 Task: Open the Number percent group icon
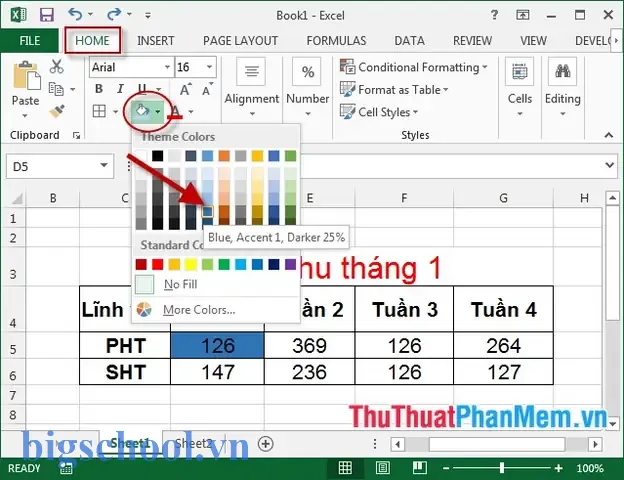coord(307,71)
